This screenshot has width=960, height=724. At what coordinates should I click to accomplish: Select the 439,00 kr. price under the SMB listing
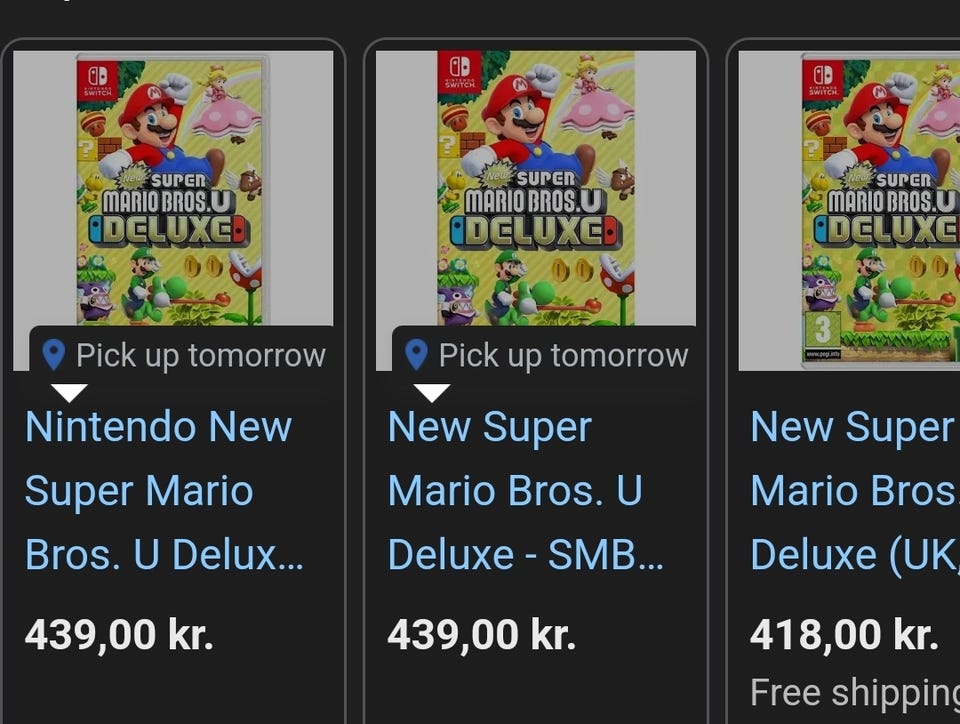[481, 635]
